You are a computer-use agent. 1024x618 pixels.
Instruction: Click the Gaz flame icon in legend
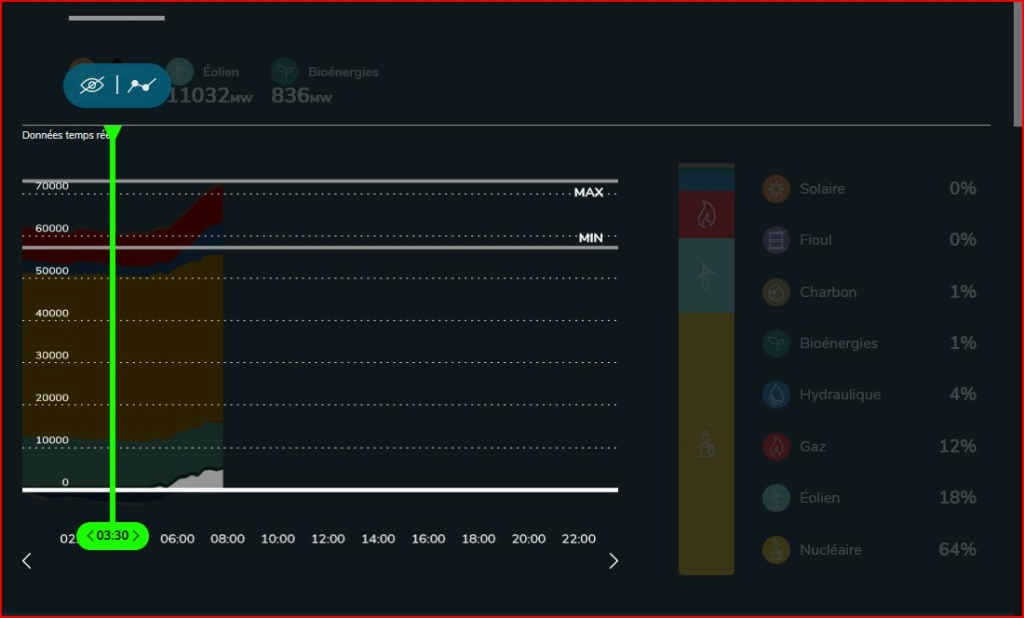[x=776, y=446]
